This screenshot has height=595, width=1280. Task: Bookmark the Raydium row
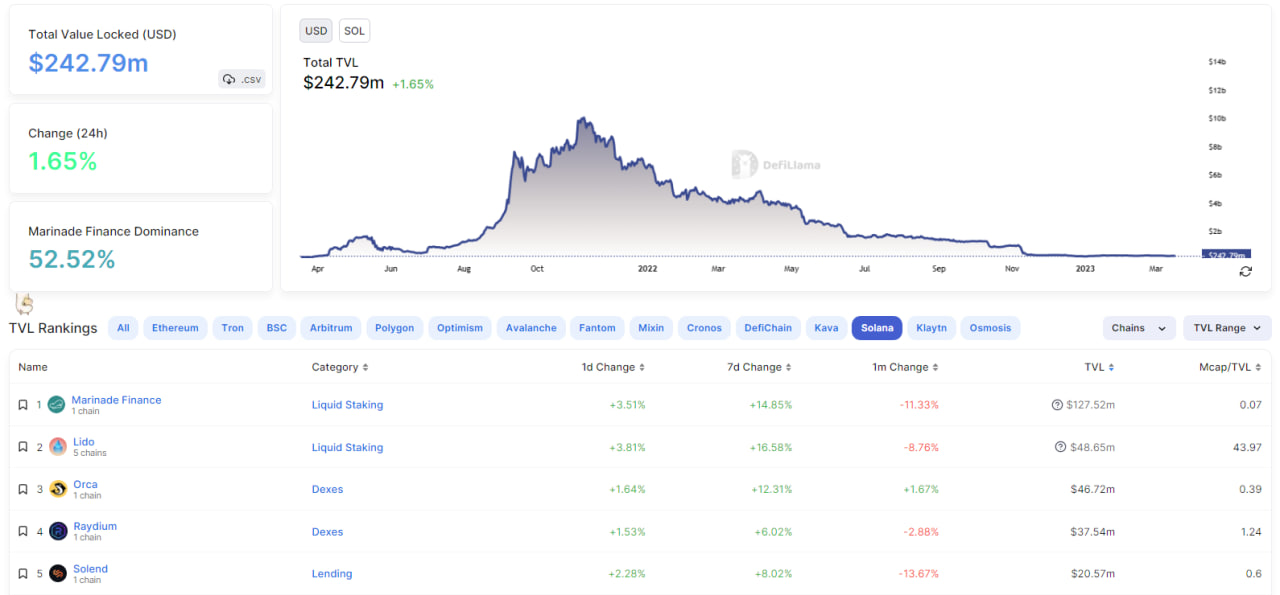(23, 531)
